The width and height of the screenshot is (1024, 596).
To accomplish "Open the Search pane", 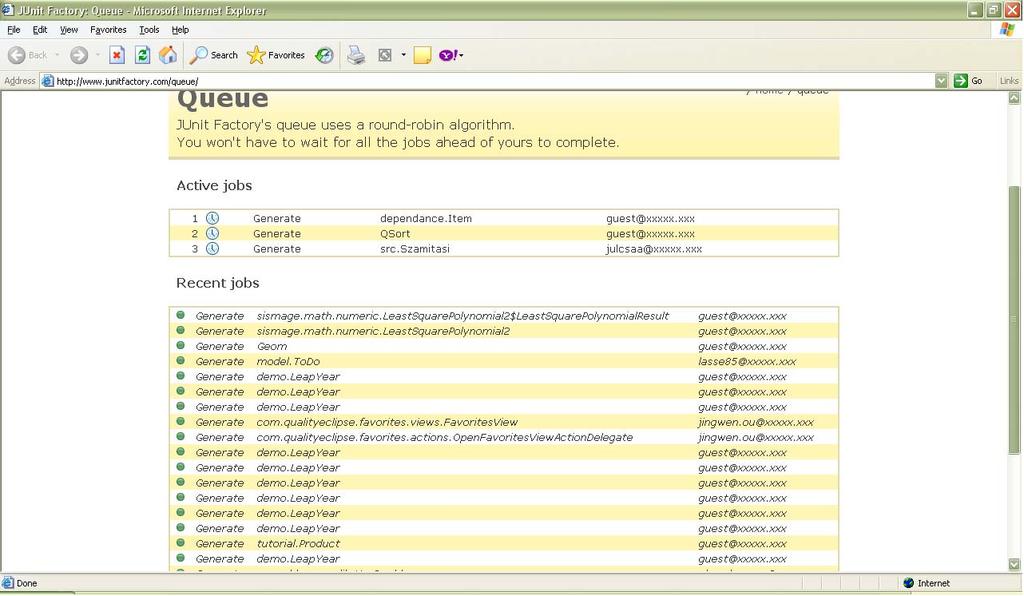I will pyautogui.click(x=214, y=55).
